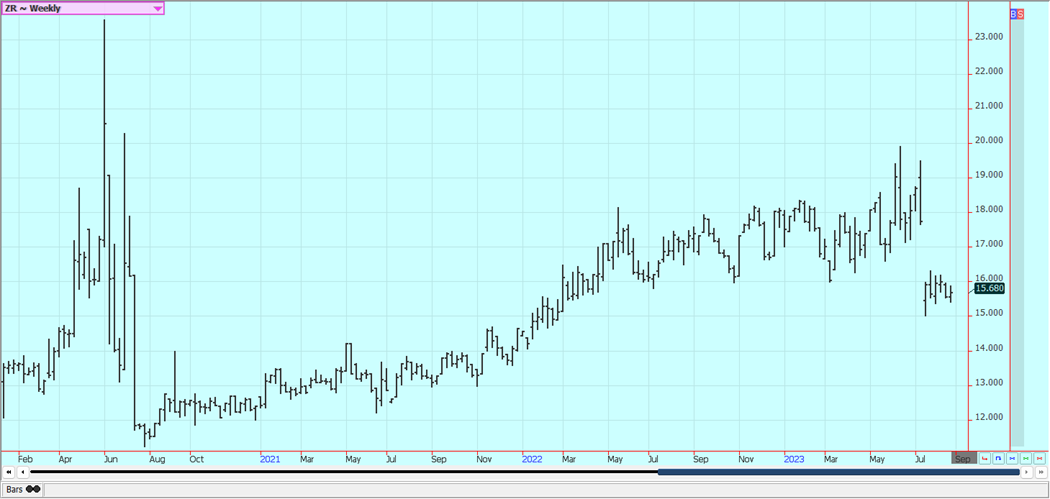This screenshot has width=1050, height=499.
Task: Click the black portion of the time scrollbar track
Action: tap(344, 472)
